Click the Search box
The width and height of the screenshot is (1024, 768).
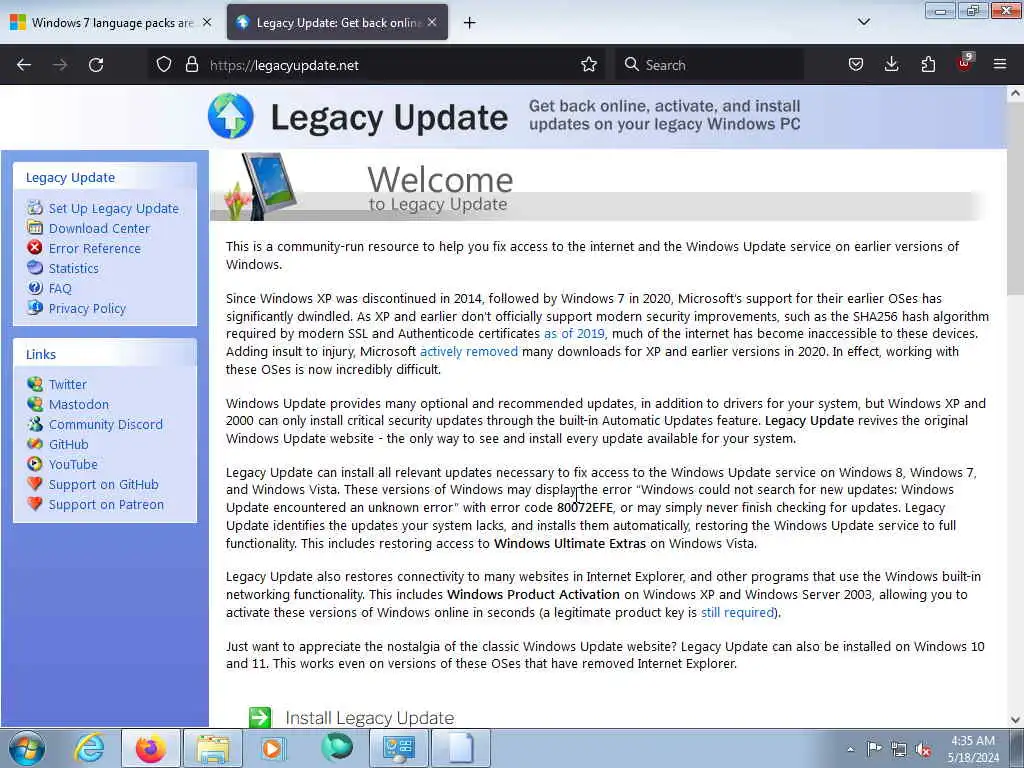point(710,65)
